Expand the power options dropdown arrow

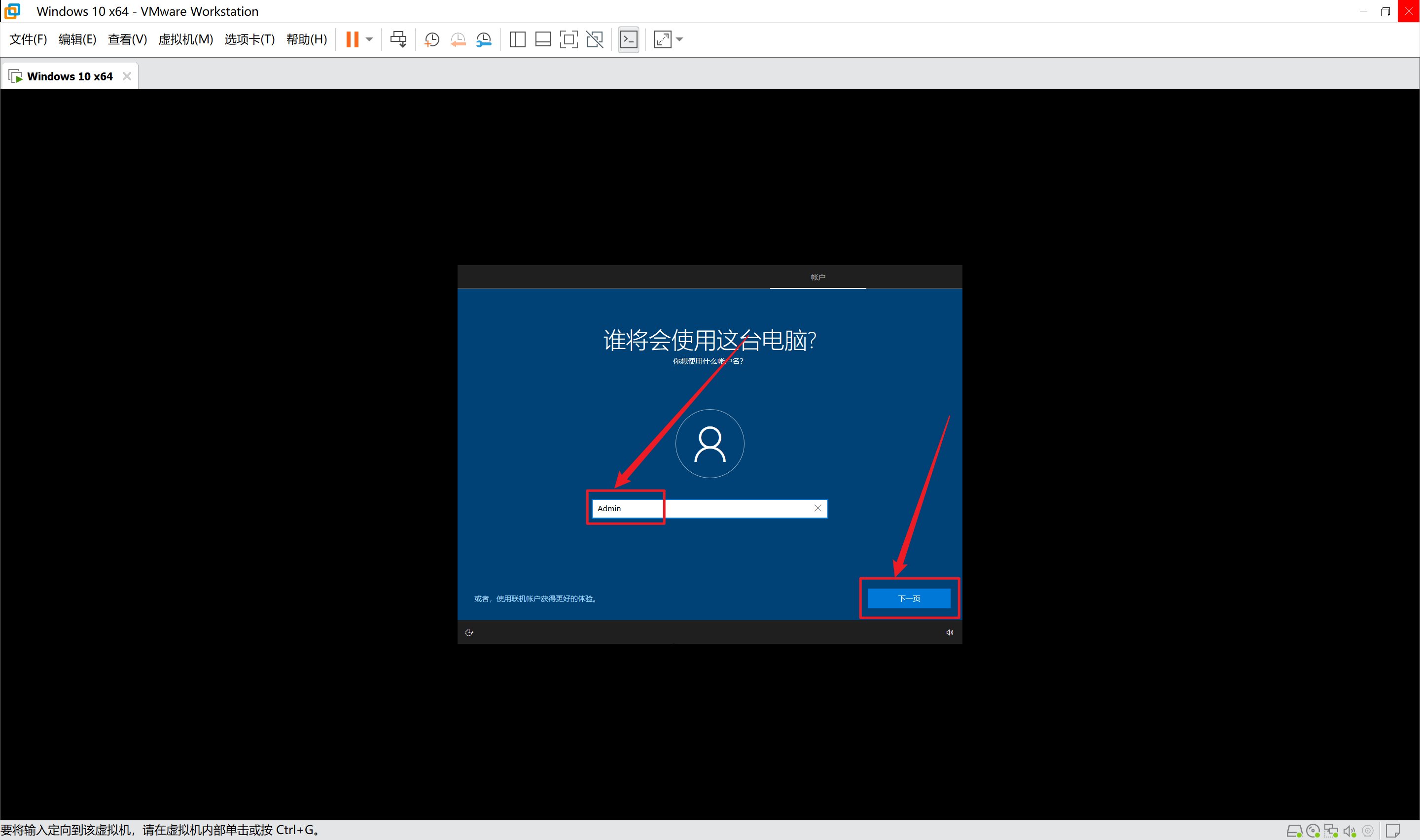[x=369, y=39]
